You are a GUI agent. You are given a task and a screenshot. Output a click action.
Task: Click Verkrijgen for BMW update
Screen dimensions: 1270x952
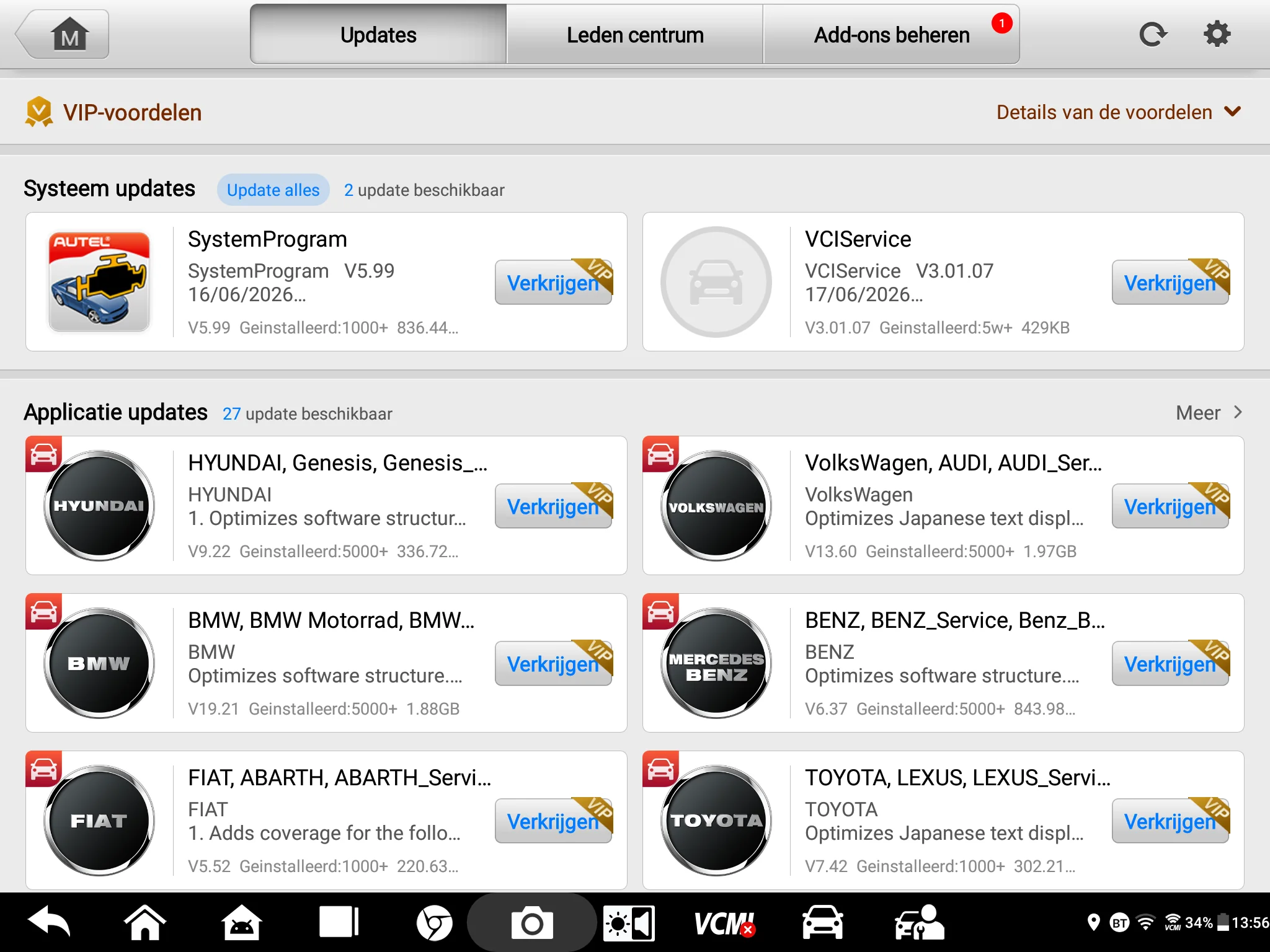pos(554,664)
